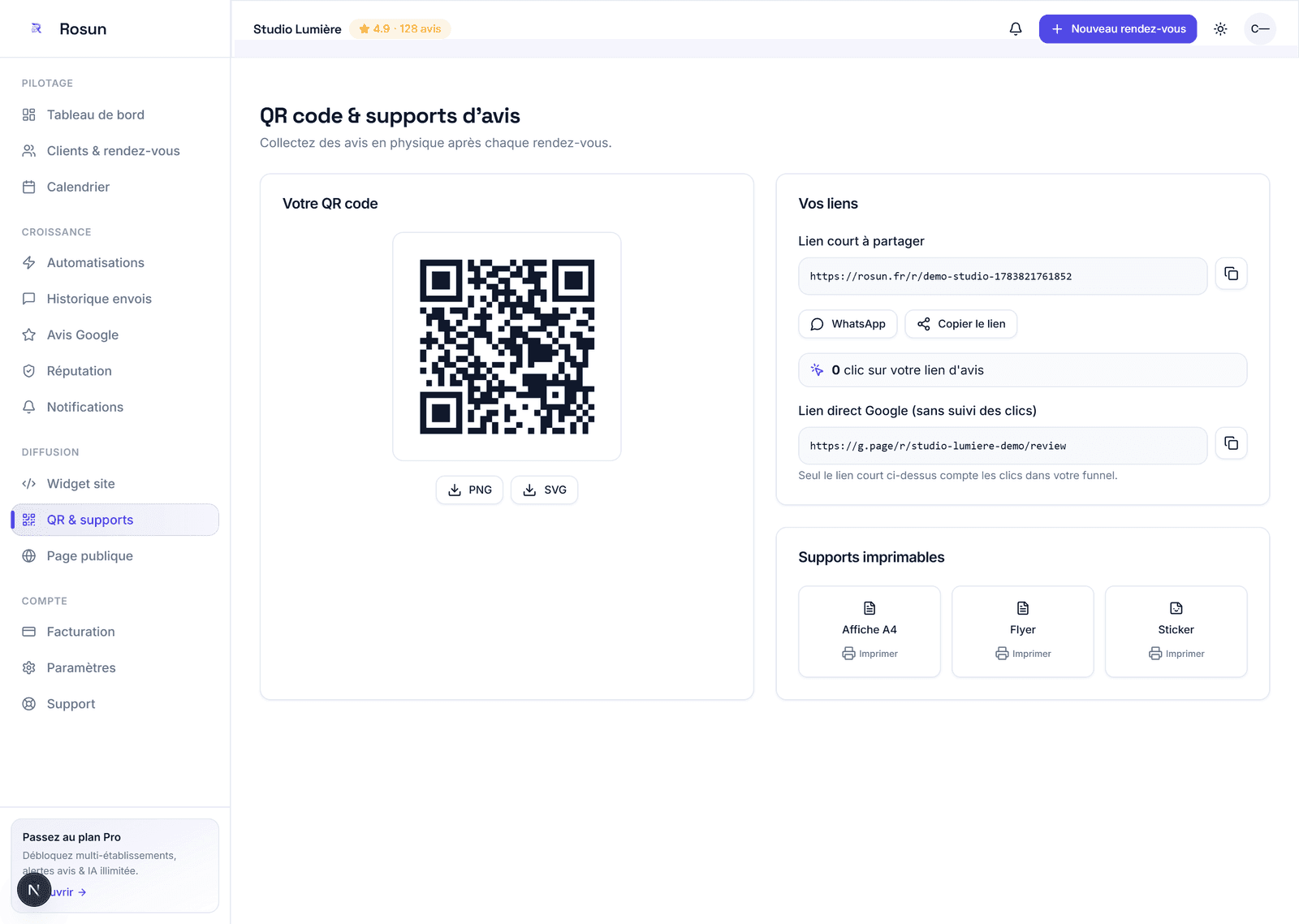Copy the short link using copy icon
This screenshot has height=924, width=1299.
[x=1231, y=274]
